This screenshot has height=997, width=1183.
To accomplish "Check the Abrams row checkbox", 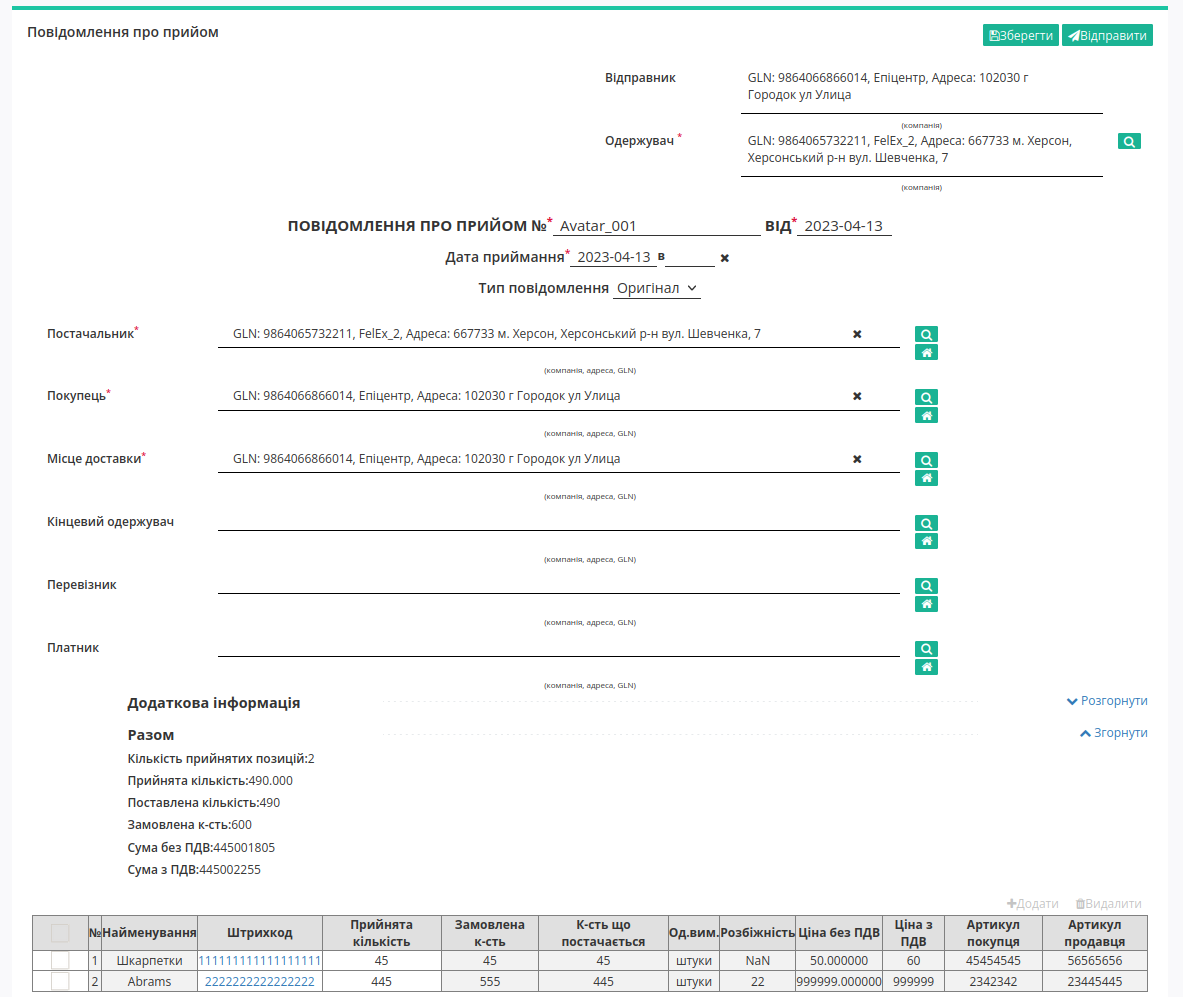I will point(60,981).
